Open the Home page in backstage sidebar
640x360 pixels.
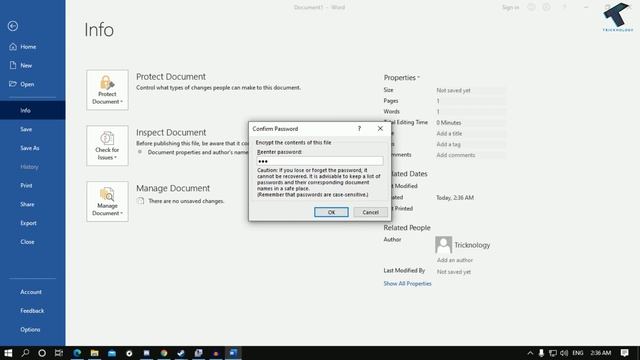point(28,47)
